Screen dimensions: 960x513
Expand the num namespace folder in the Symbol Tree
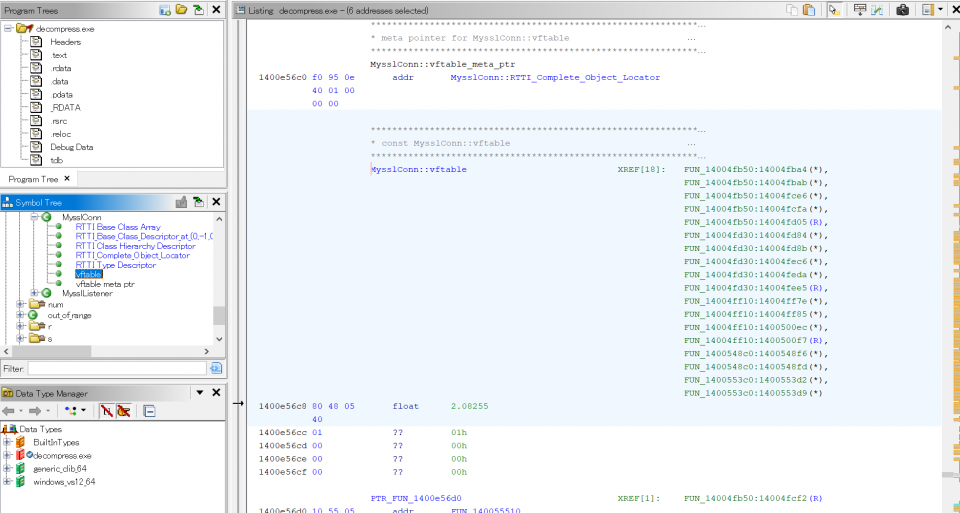pos(21,304)
